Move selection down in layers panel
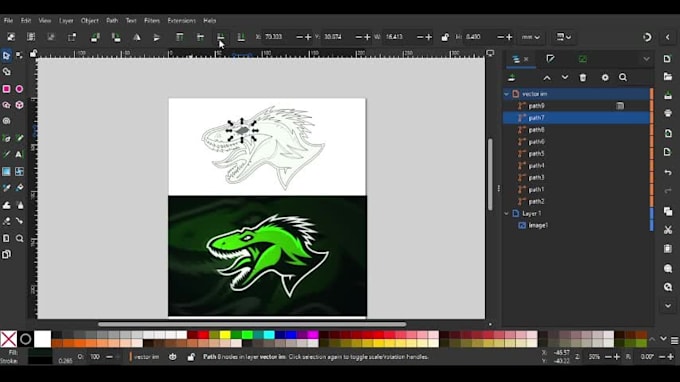680x382 pixels. (565, 78)
